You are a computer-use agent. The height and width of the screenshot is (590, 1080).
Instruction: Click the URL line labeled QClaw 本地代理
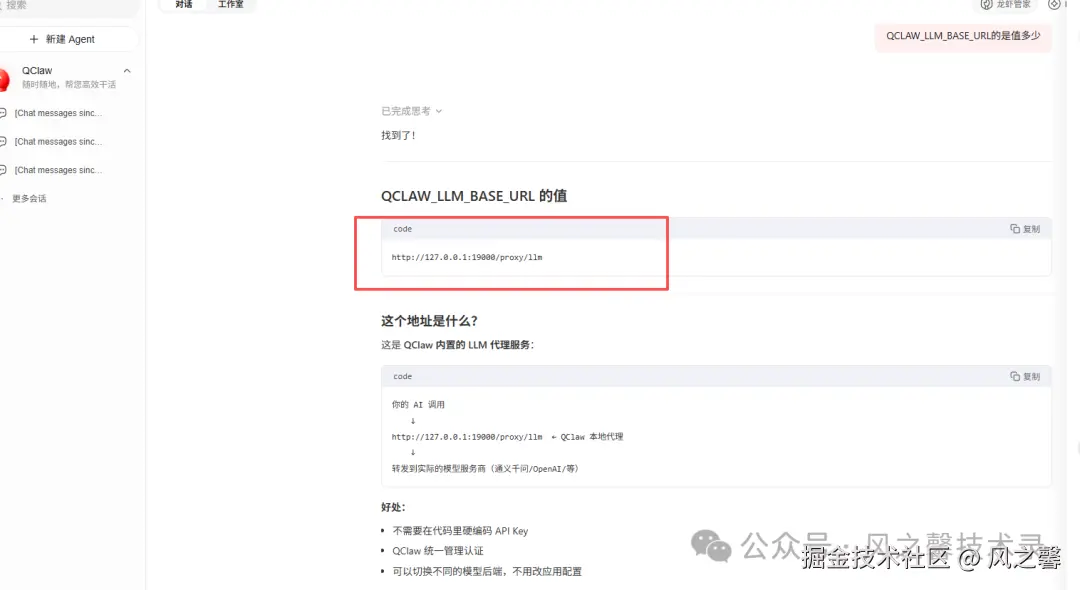point(507,436)
